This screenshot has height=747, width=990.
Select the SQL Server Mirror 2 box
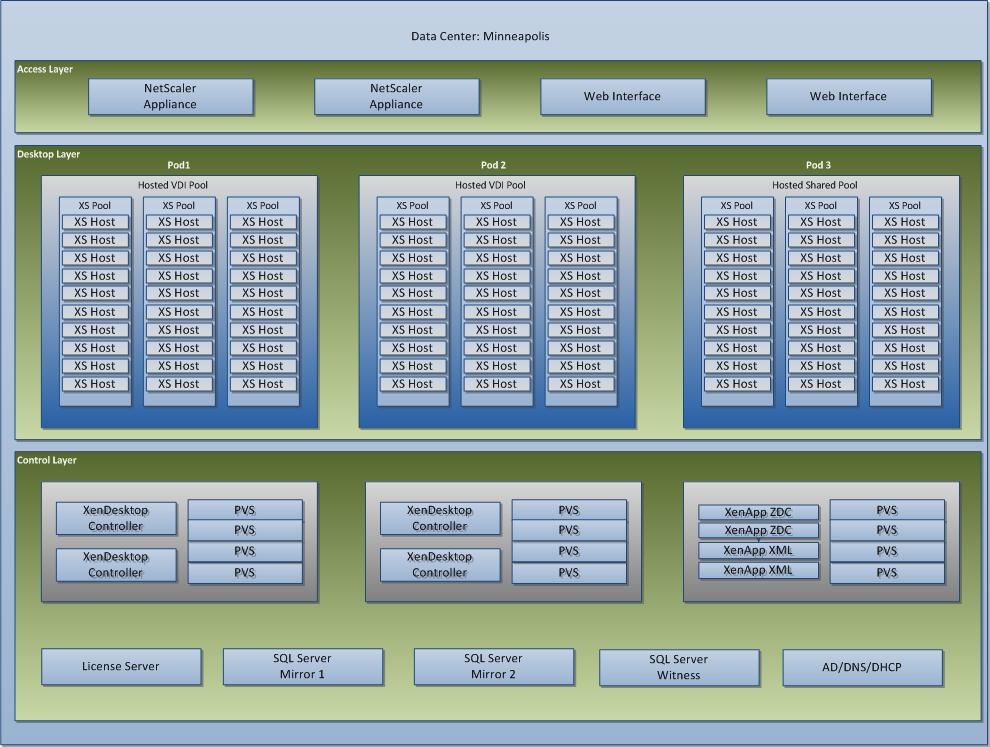[x=493, y=666]
